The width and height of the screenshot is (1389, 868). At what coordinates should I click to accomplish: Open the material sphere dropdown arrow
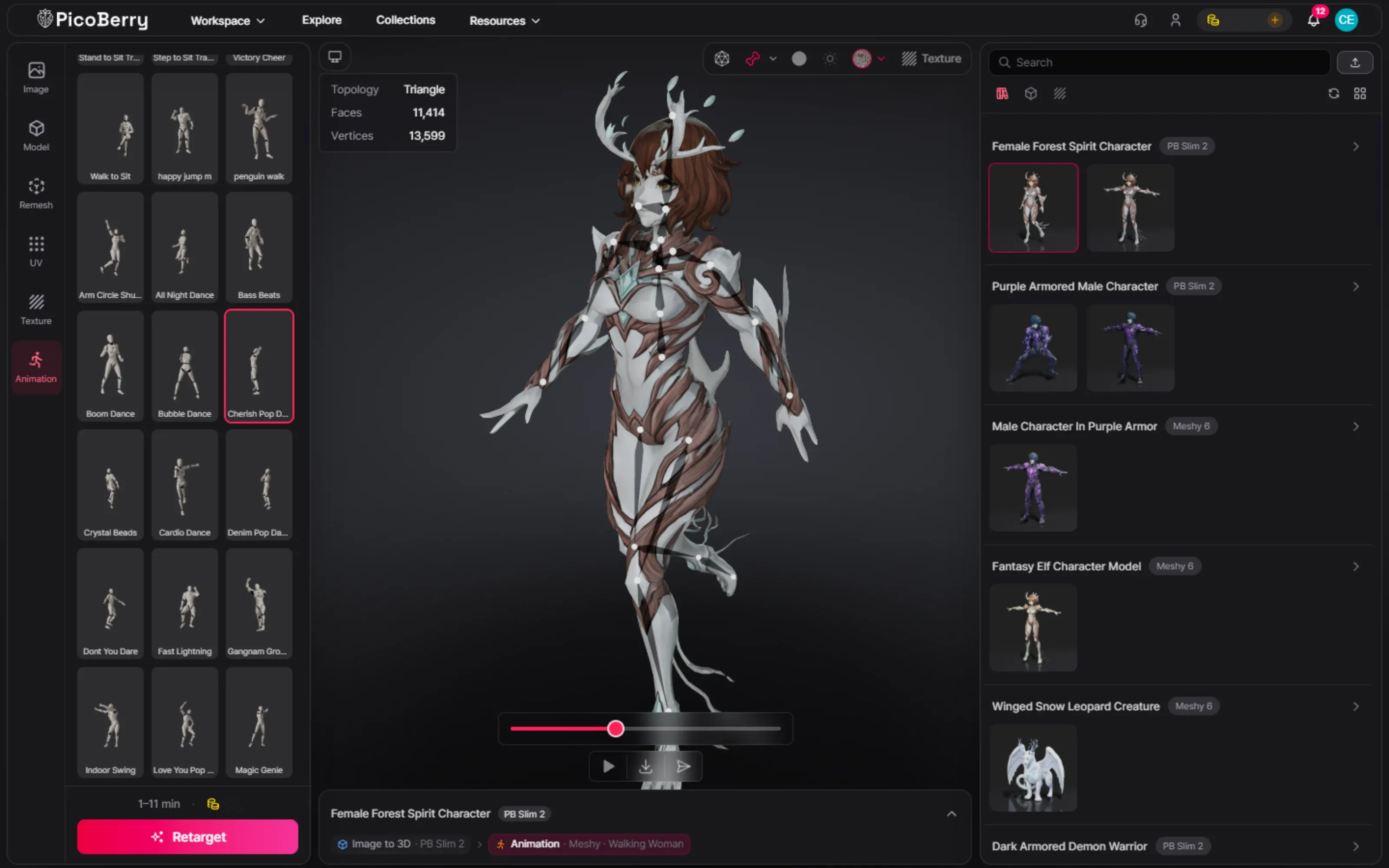881,59
